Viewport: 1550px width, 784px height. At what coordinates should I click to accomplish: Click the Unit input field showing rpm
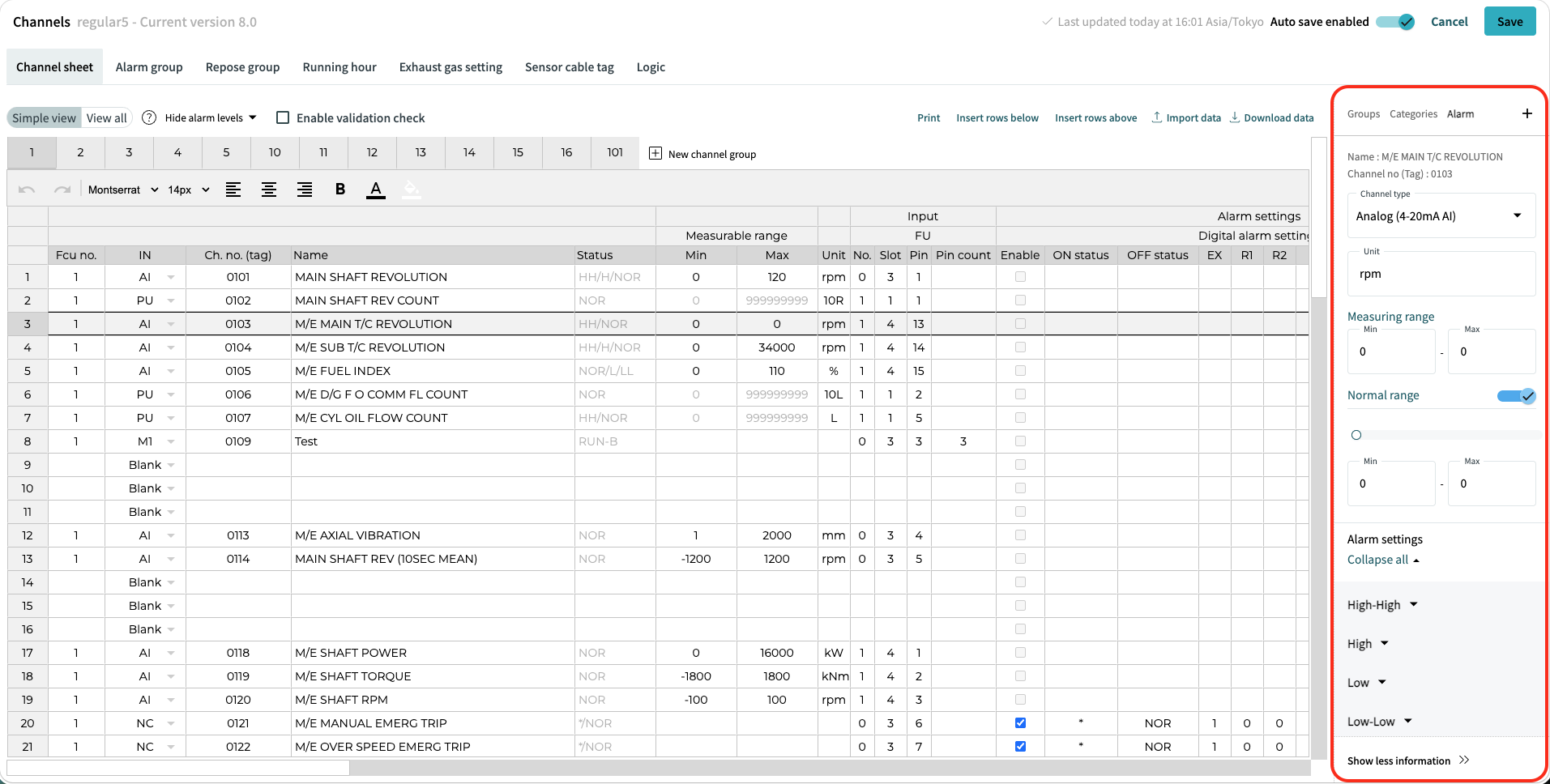[1441, 274]
